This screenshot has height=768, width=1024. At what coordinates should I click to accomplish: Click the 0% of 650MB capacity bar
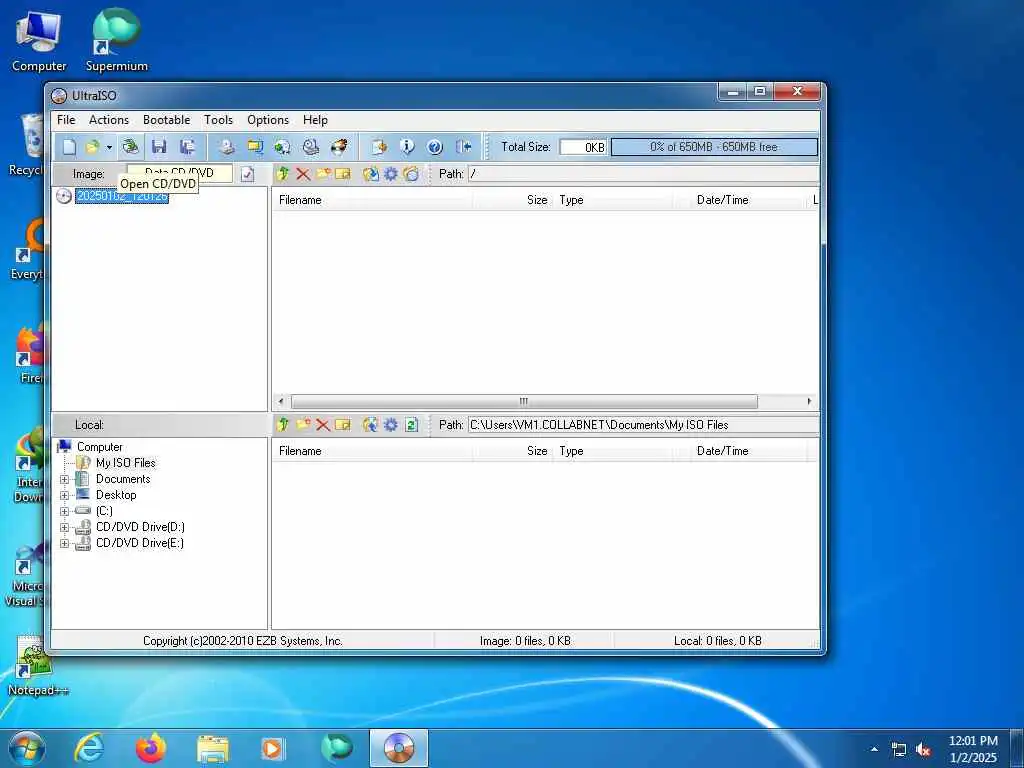pos(714,147)
